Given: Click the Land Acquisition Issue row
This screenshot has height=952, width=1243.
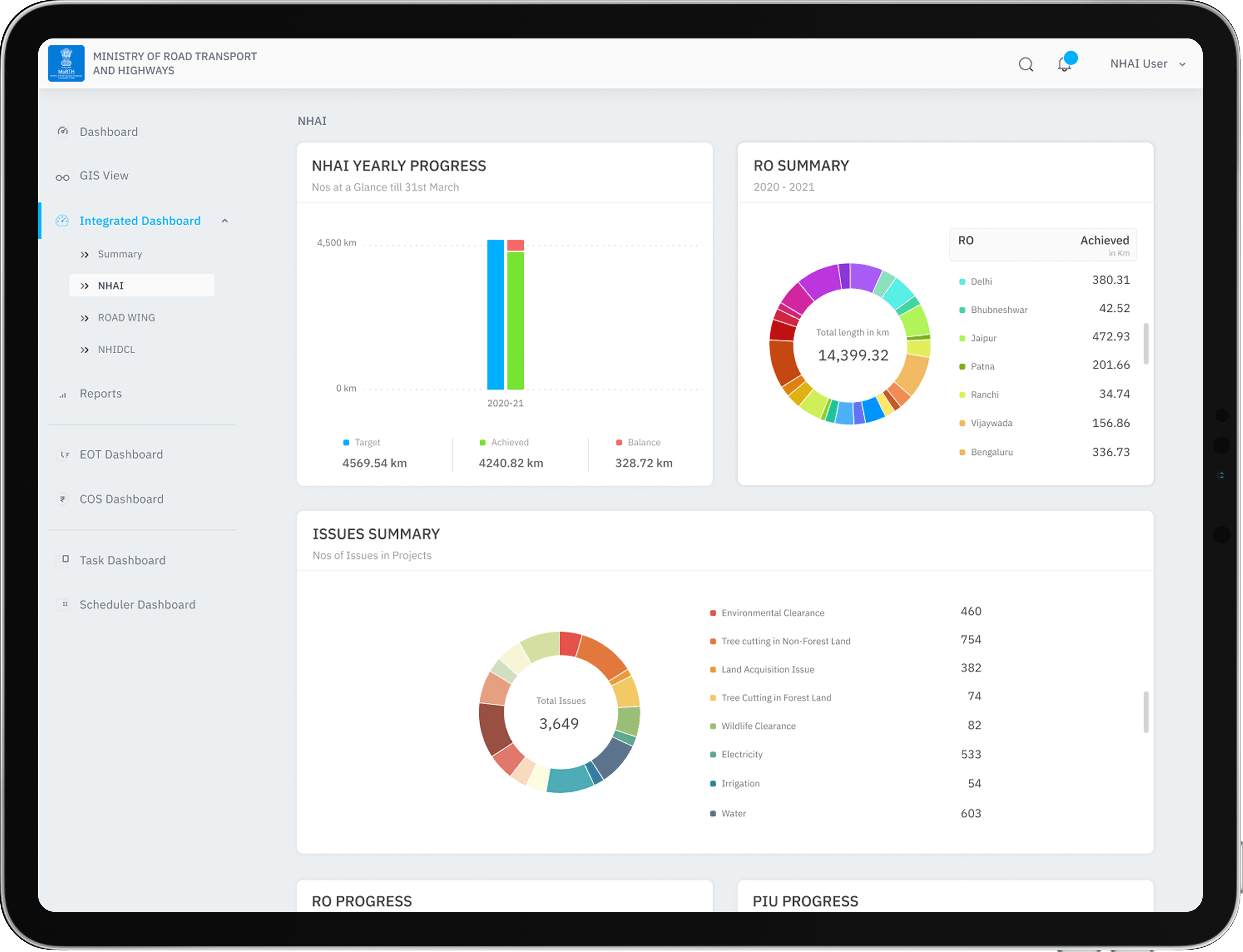Looking at the screenshot, I should (845, 669).
